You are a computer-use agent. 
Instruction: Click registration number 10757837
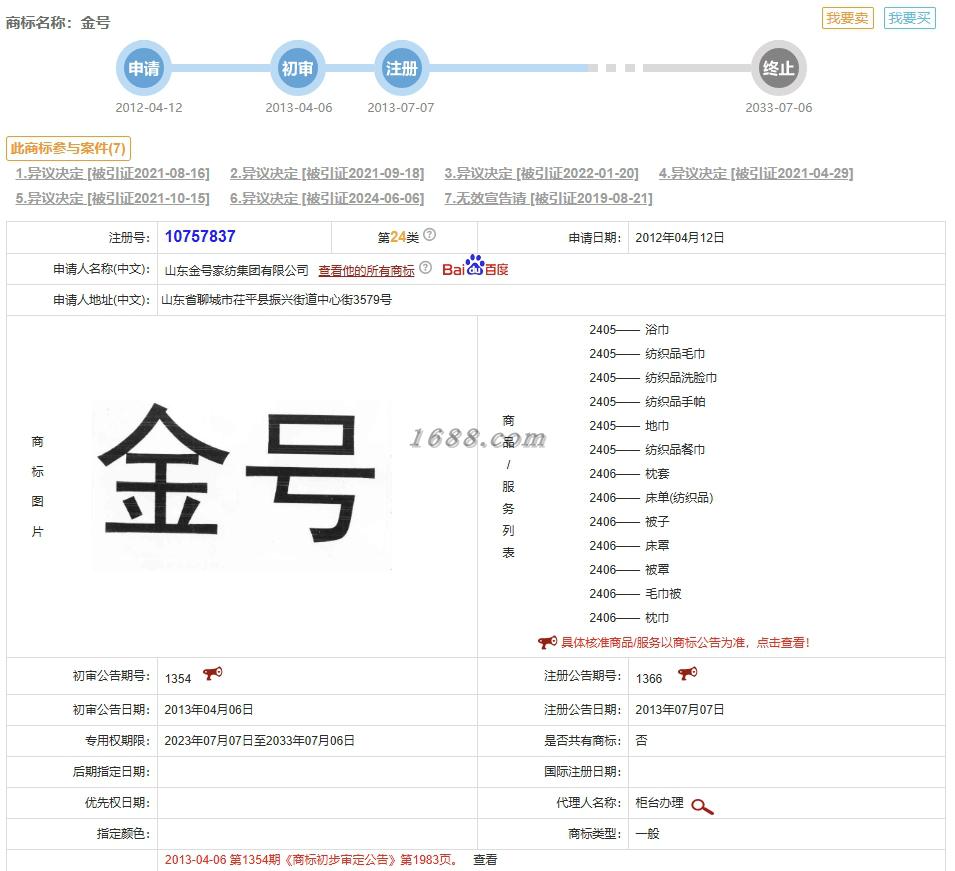coord(200,236)
